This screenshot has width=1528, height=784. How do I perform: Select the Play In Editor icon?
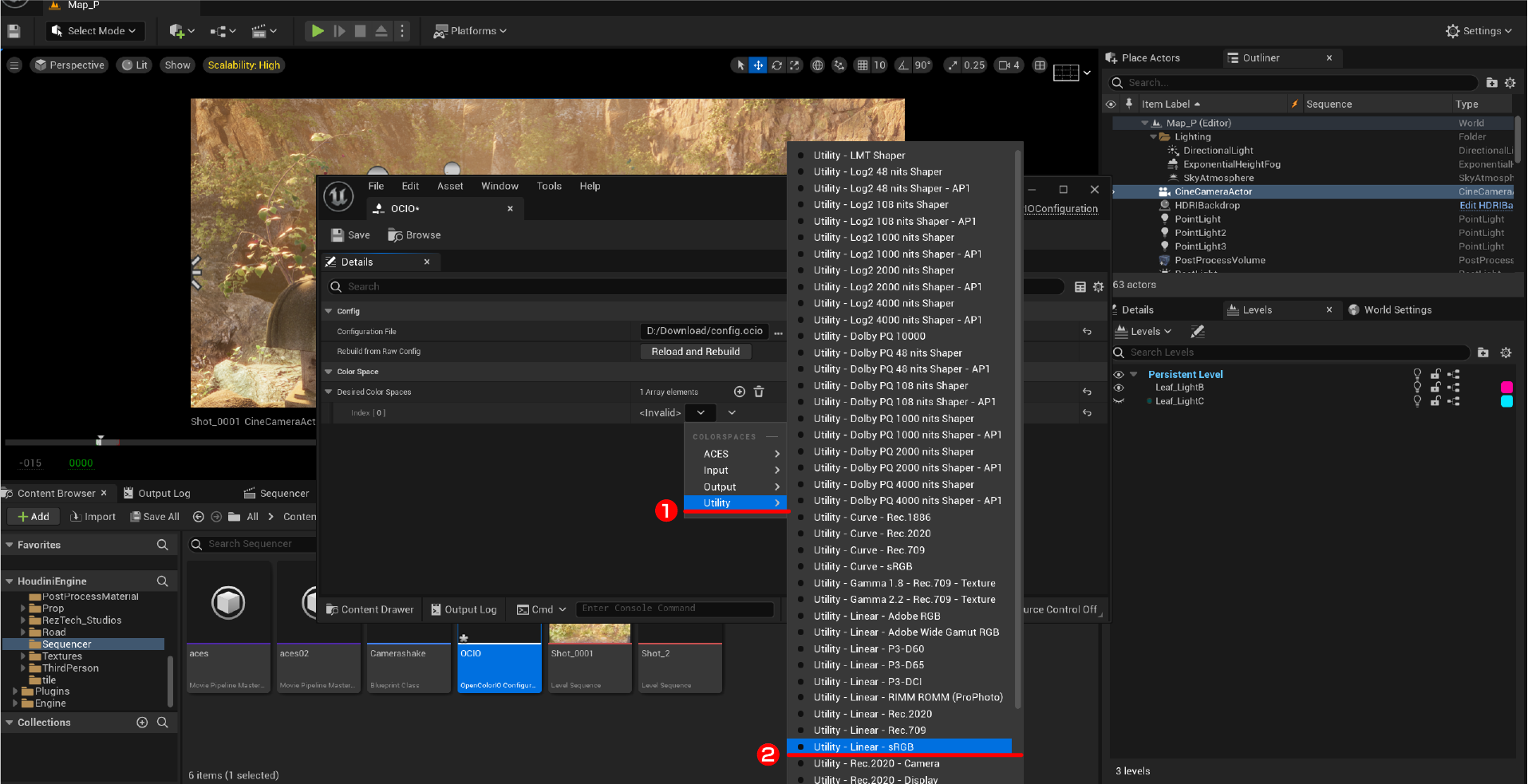click(x=317, y=30)
